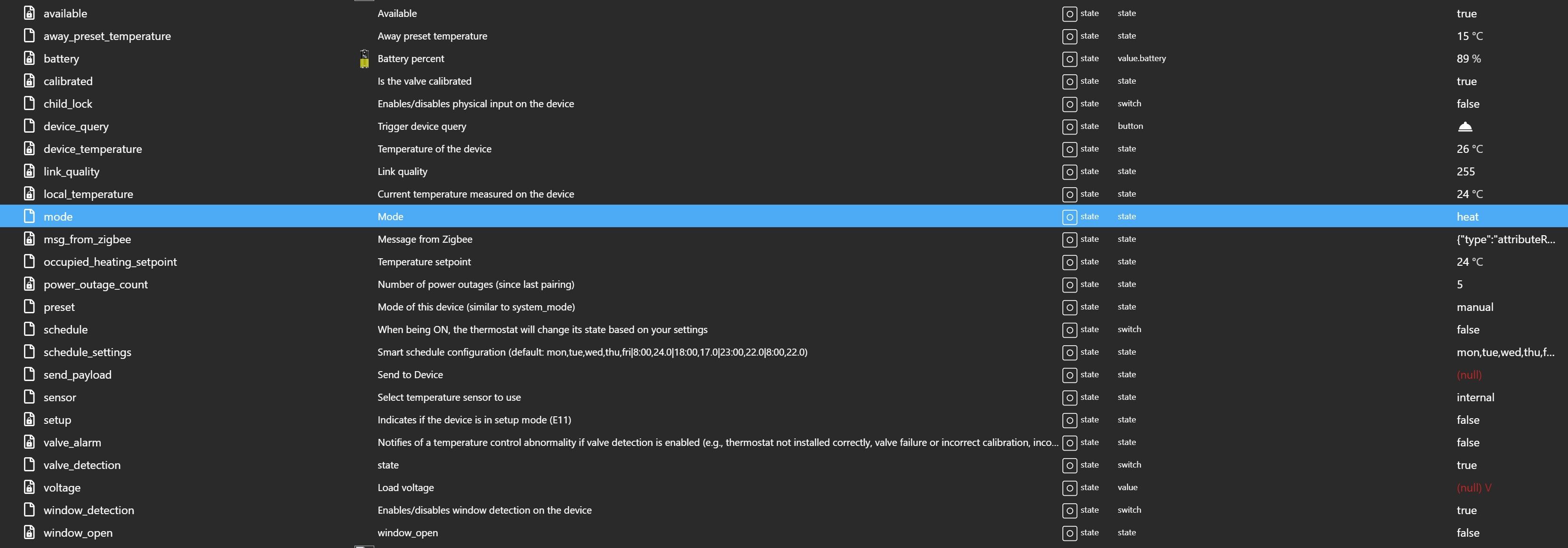
Task: Select the mode object name
Action: pos(58,217)
